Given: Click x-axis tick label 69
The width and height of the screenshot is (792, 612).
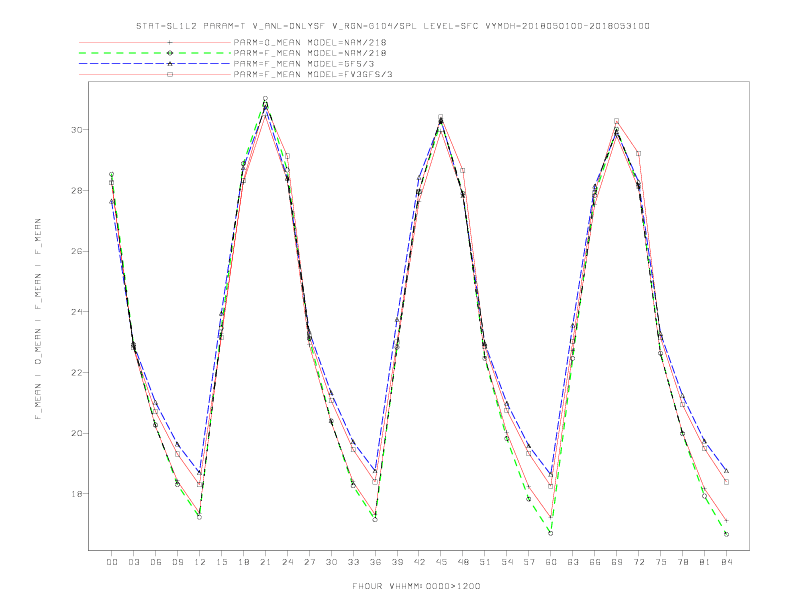Looking at the screenshot, I should click(x=617, y=562).
